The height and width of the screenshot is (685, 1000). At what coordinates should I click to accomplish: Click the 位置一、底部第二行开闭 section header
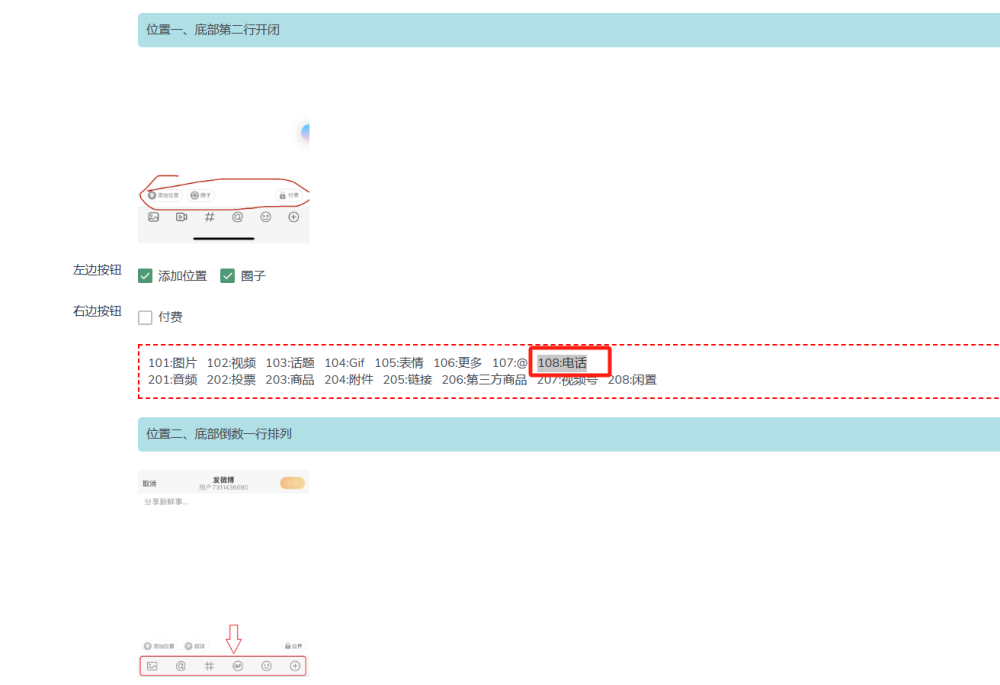click(213, 30)
